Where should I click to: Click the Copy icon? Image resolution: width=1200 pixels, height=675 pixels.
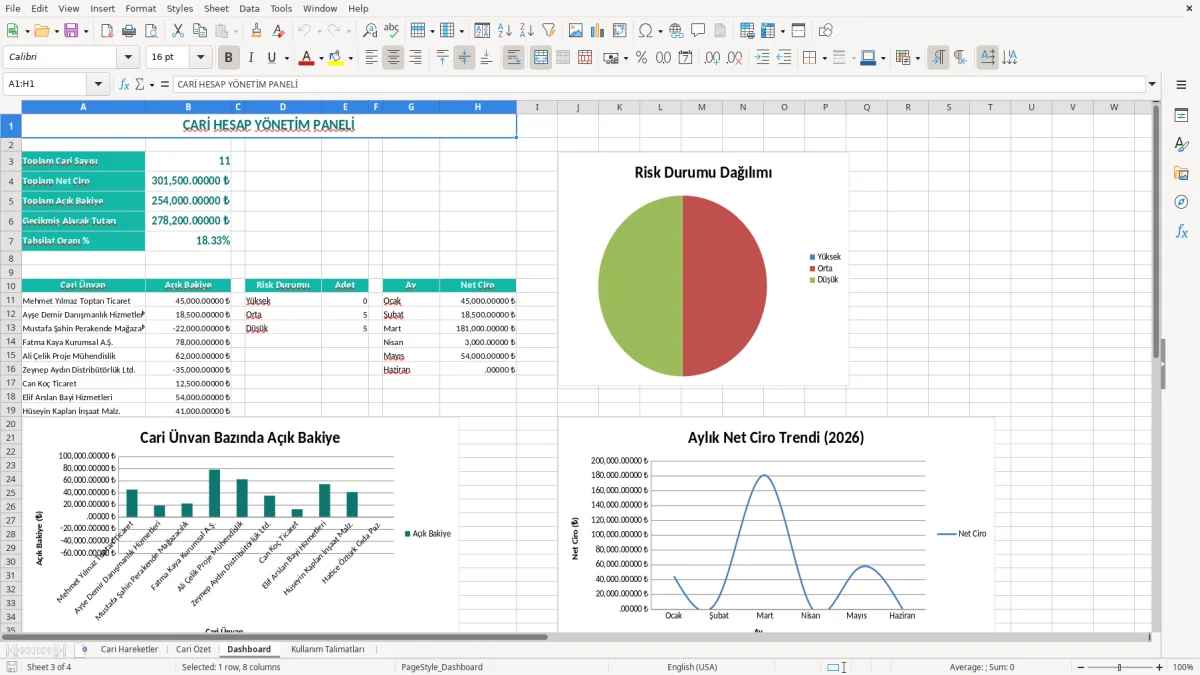199,31
